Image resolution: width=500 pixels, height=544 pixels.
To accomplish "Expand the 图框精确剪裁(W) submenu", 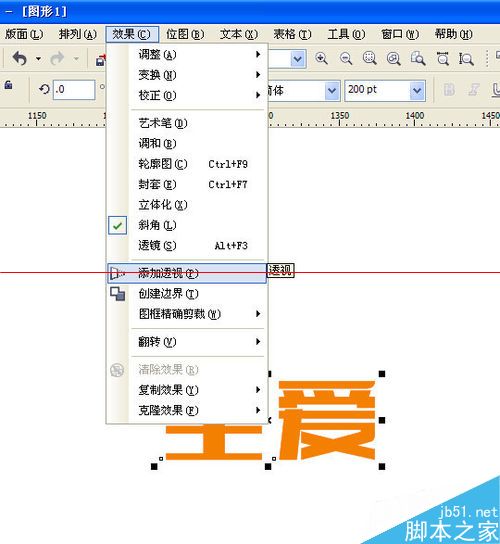I will tap(187, 314).
